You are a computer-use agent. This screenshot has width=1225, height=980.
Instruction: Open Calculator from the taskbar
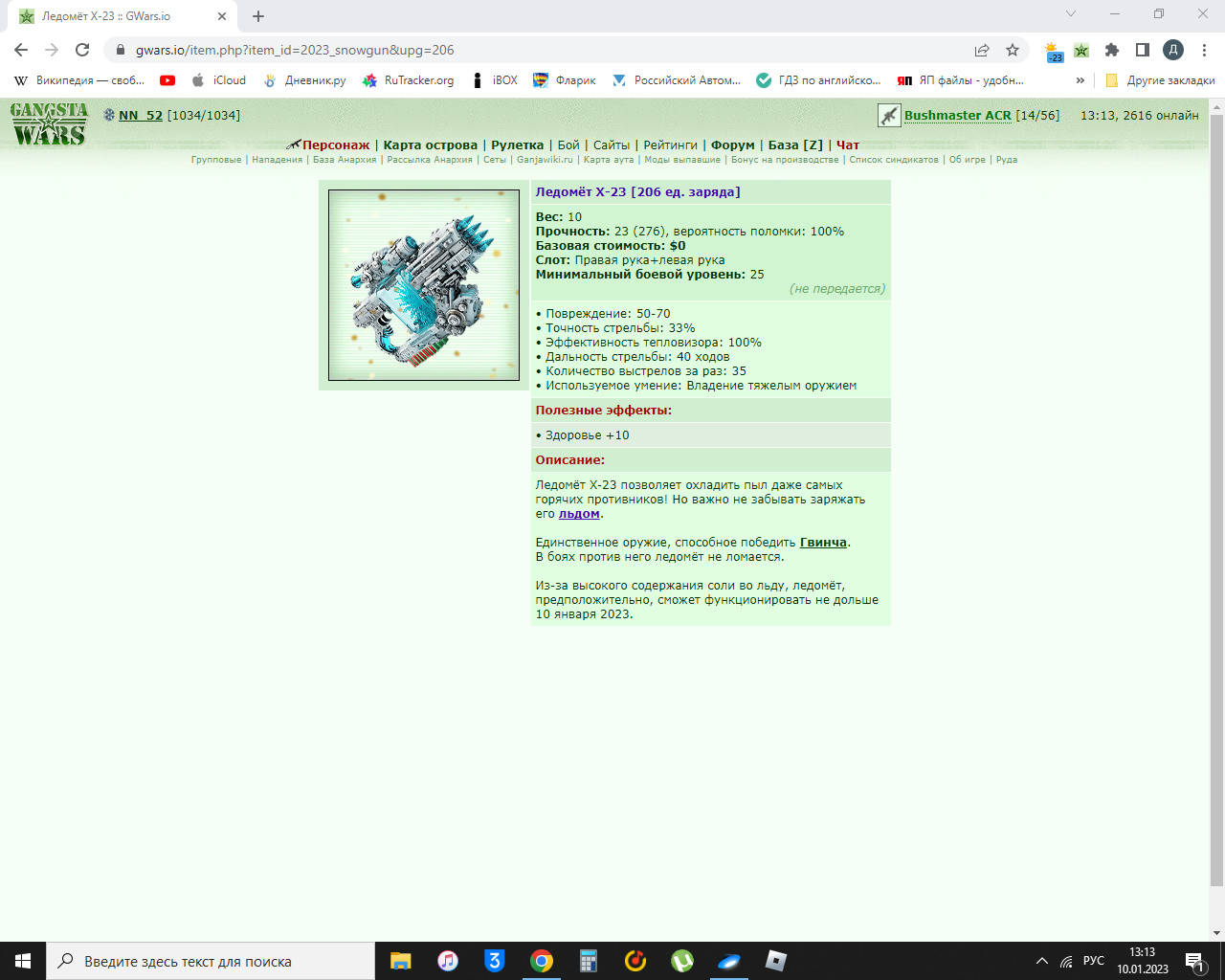tap(589, 961)
